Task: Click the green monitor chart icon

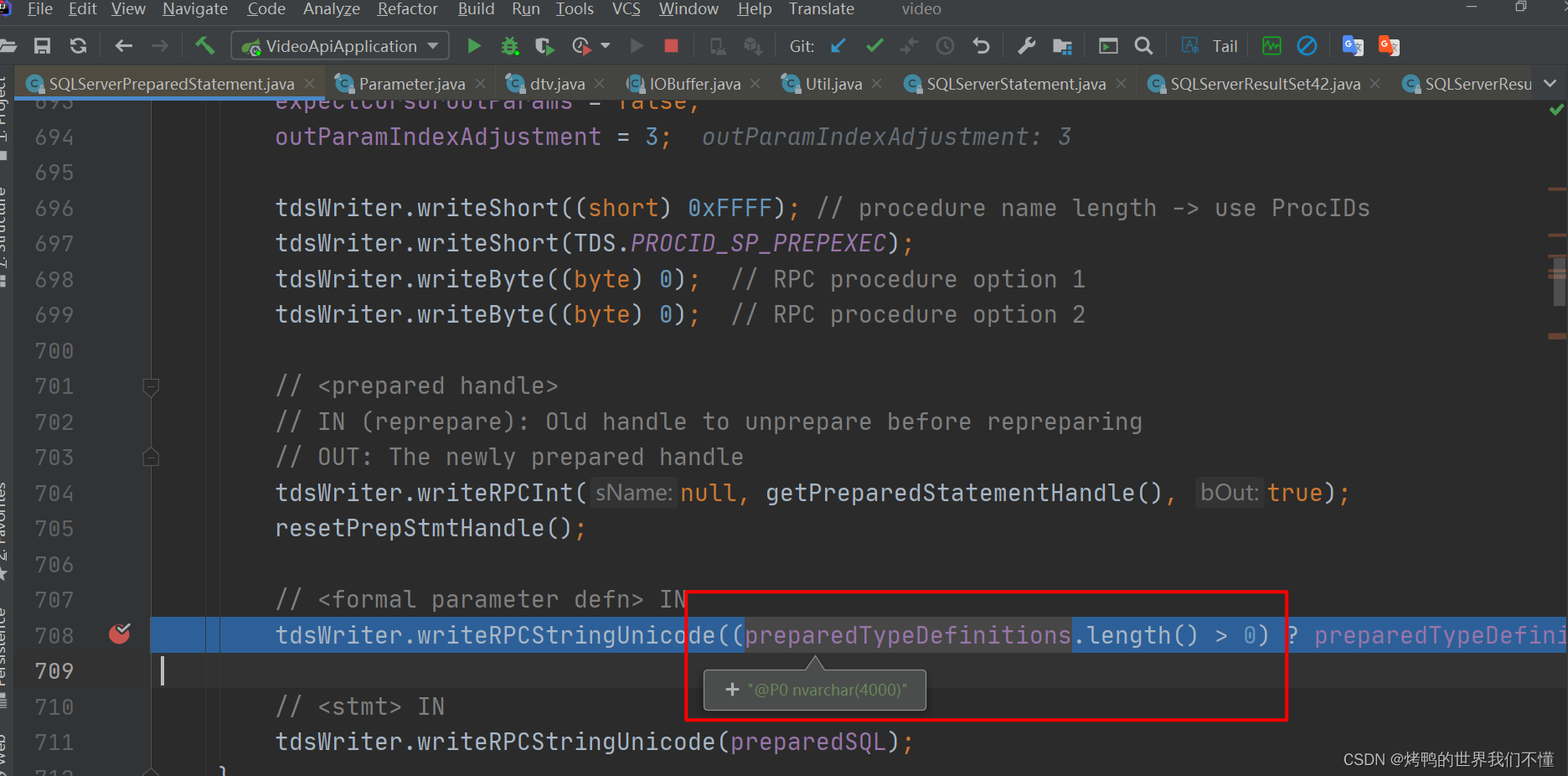Action: (1271, 46)
